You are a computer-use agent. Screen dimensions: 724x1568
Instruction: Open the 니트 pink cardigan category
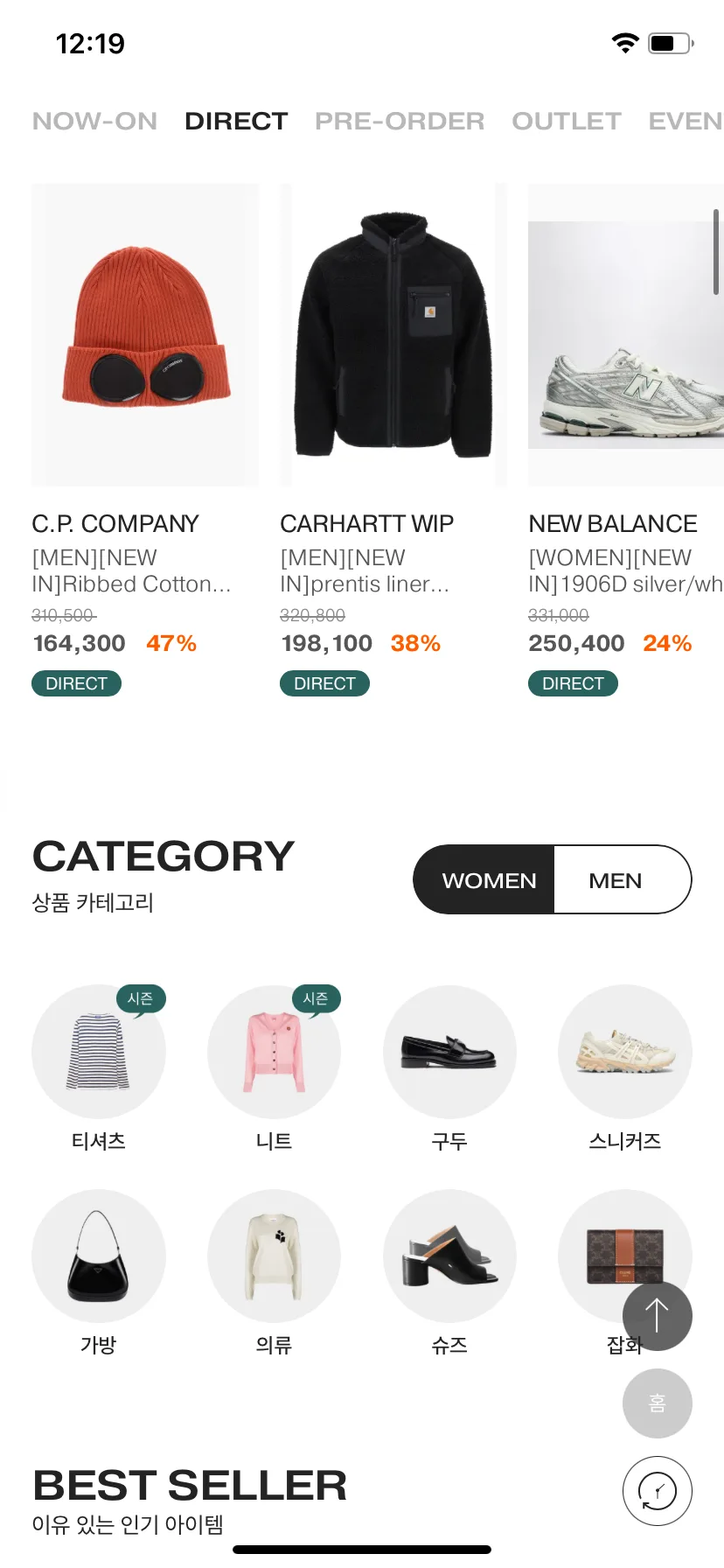(x=274, y=1052)
